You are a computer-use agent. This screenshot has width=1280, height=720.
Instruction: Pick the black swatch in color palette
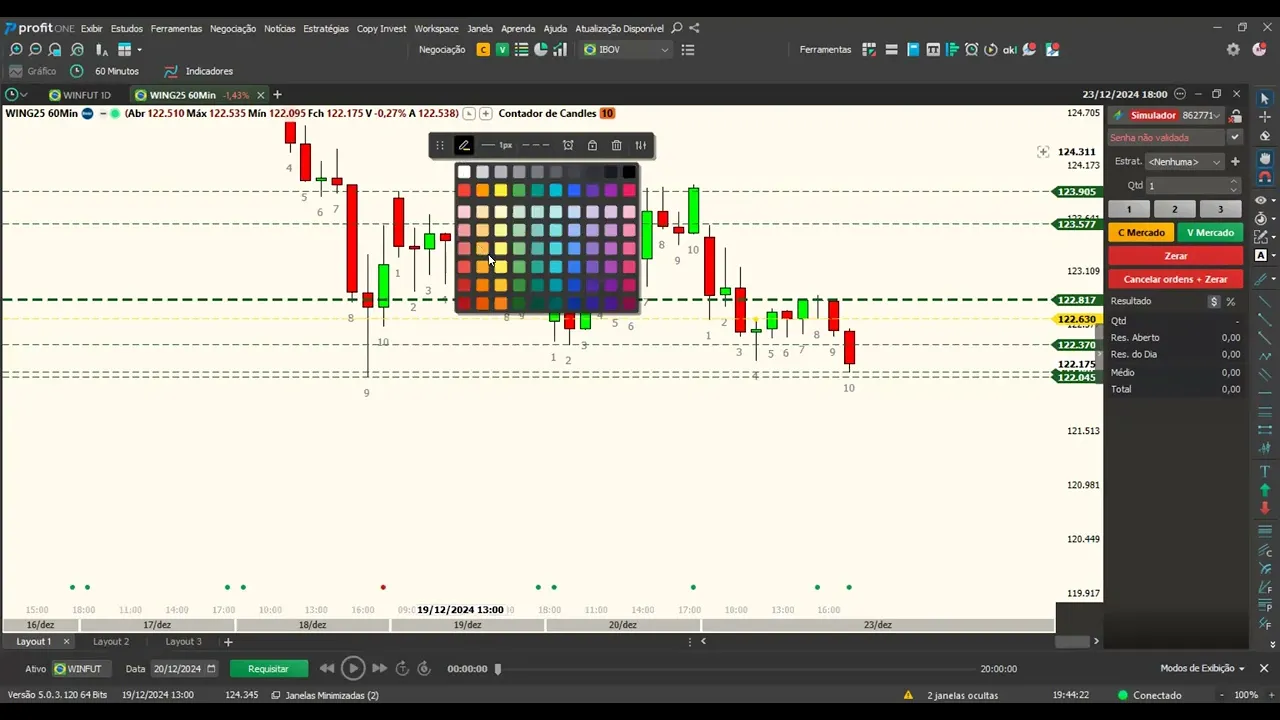pyautogui.click(x=629, y=172)
